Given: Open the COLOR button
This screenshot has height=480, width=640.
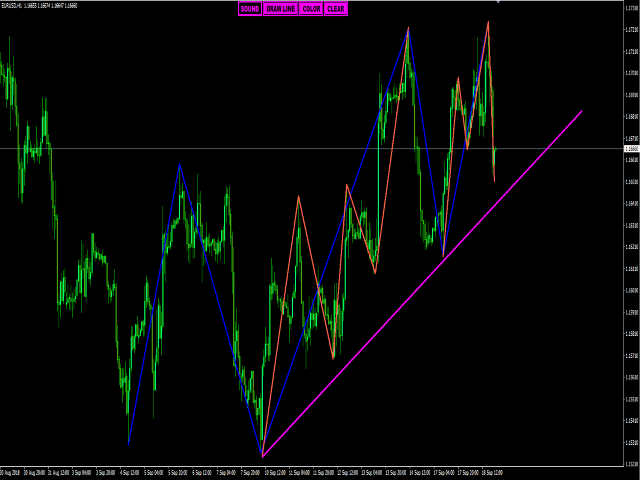Looking at the screenshot, I should point(311,9).
